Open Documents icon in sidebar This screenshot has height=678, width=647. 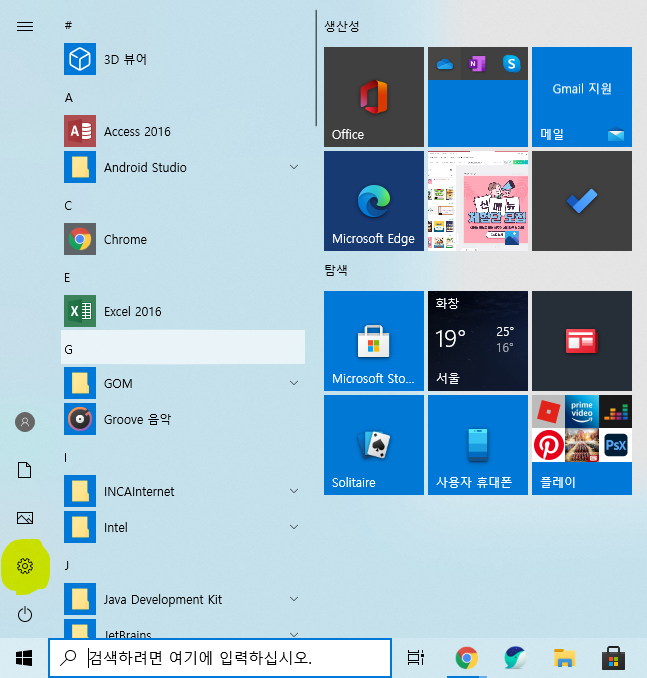tap(25, 470)
